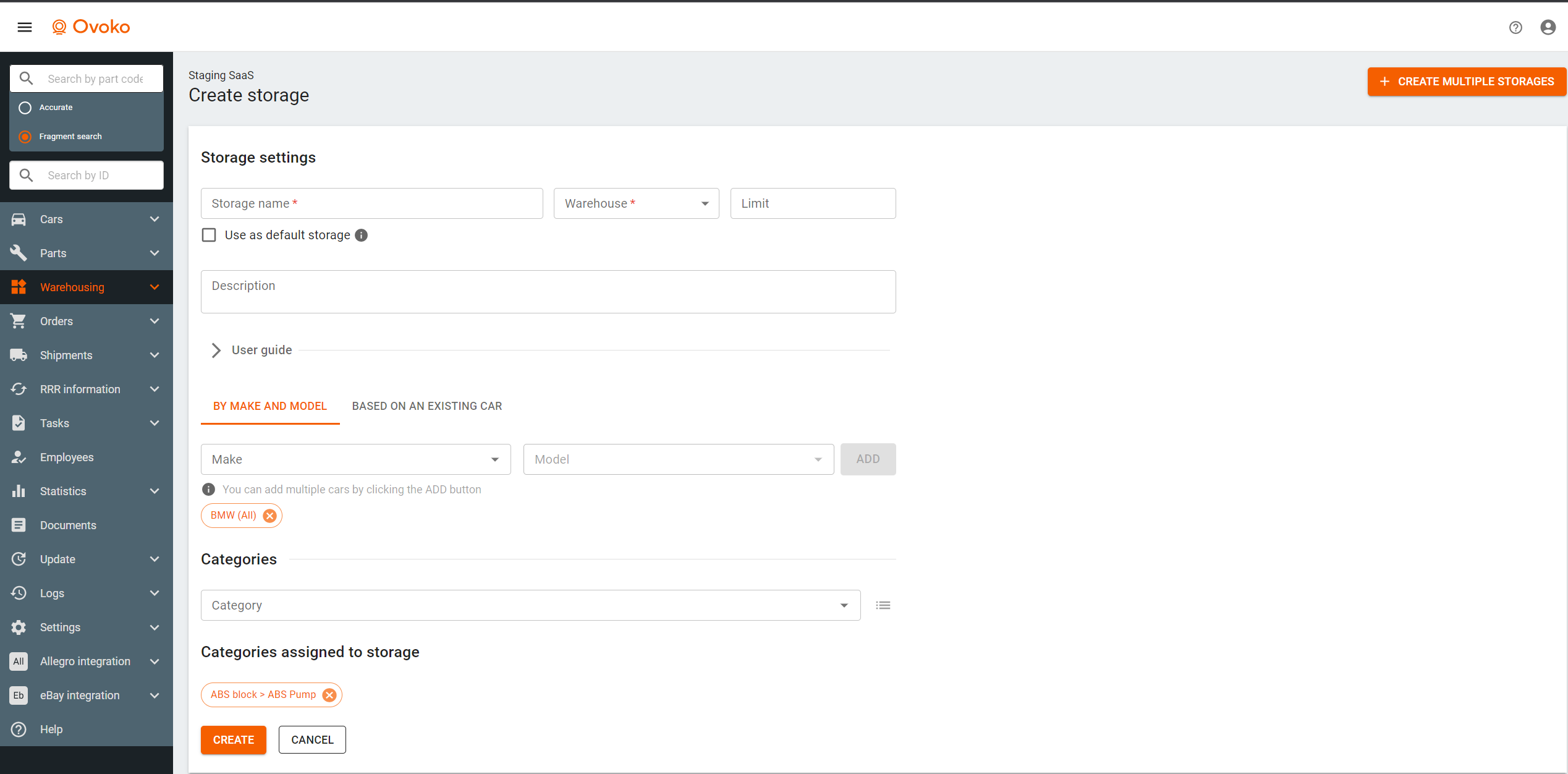Click the help question mark icon in header
This screenshot has height=774, width=1568.
coord(1515,27)
